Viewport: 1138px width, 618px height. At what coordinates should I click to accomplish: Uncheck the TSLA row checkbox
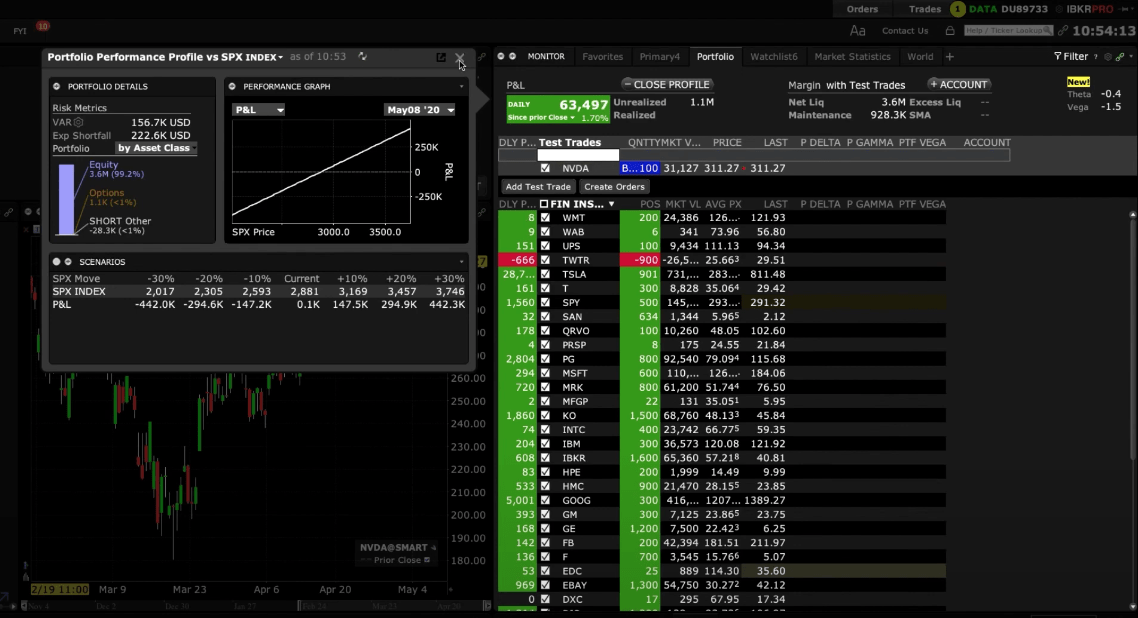tap(545, 274)
